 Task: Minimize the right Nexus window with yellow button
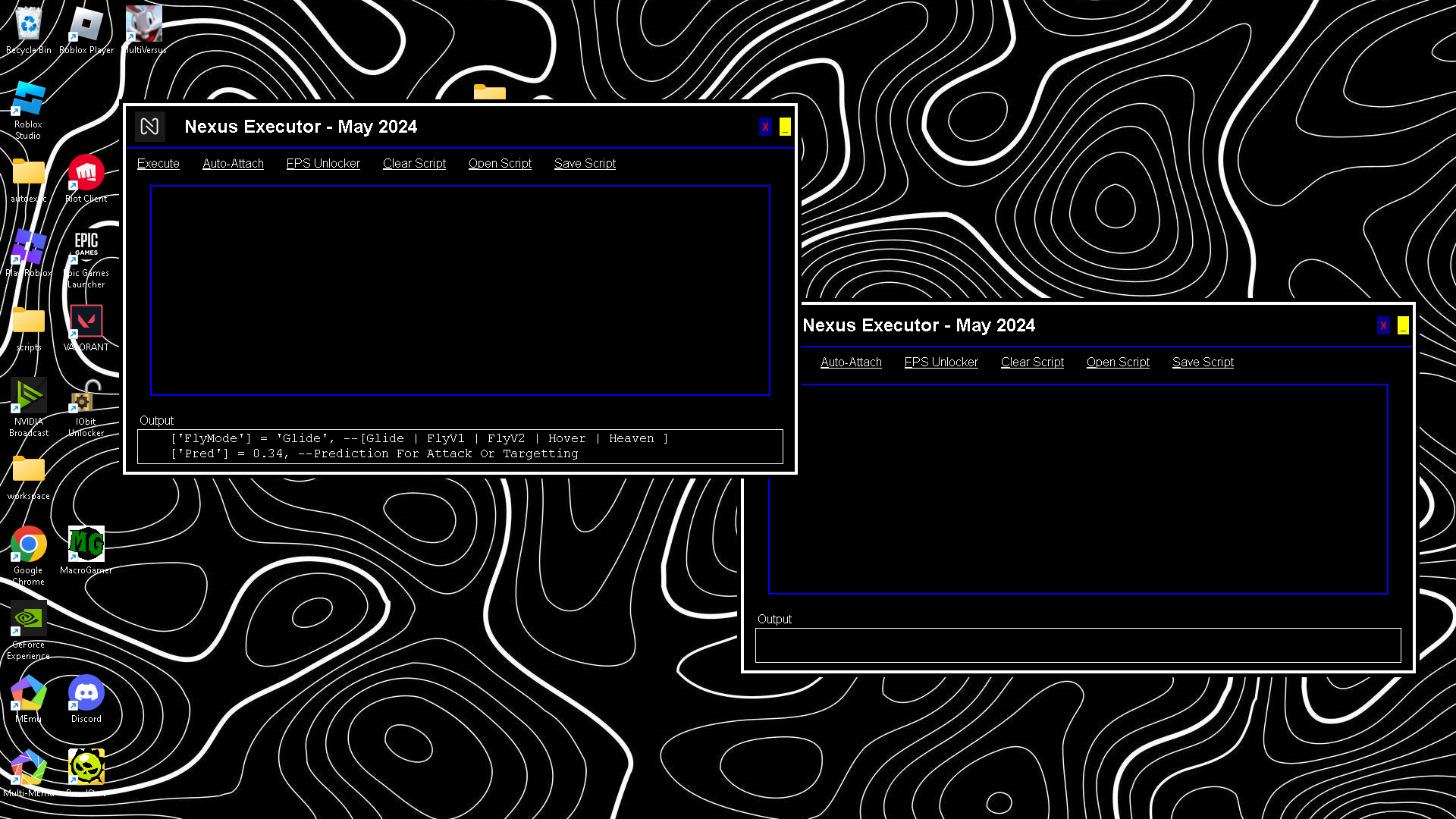[1403, 325]
